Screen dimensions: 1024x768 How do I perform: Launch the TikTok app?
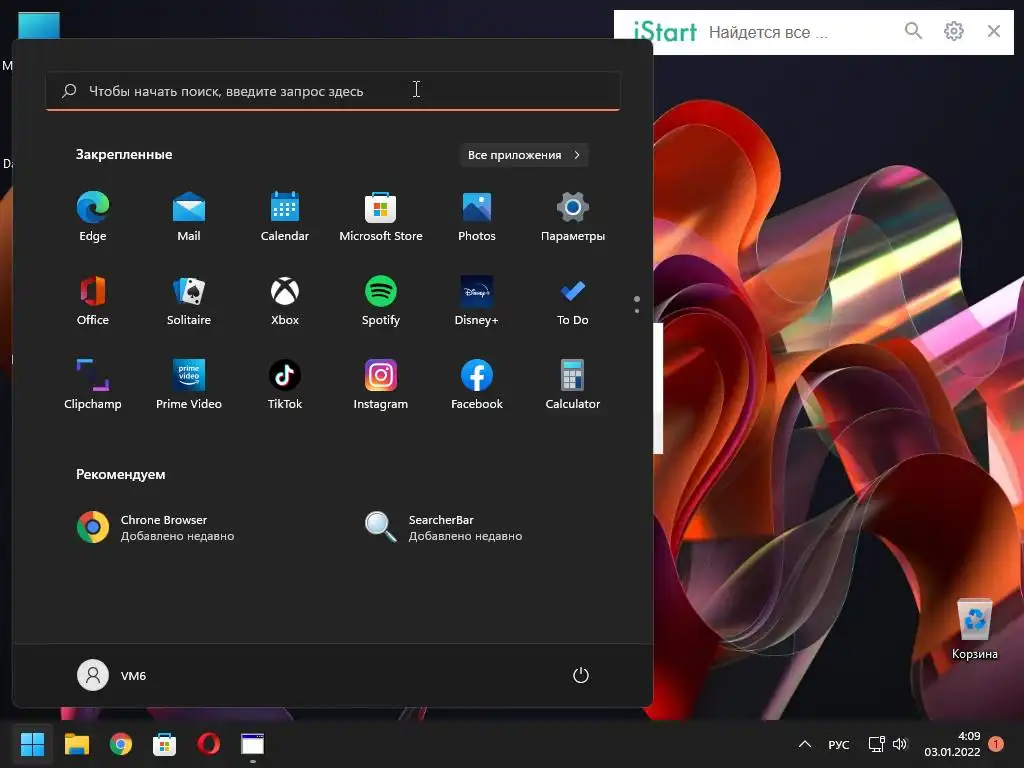[285, 384]
